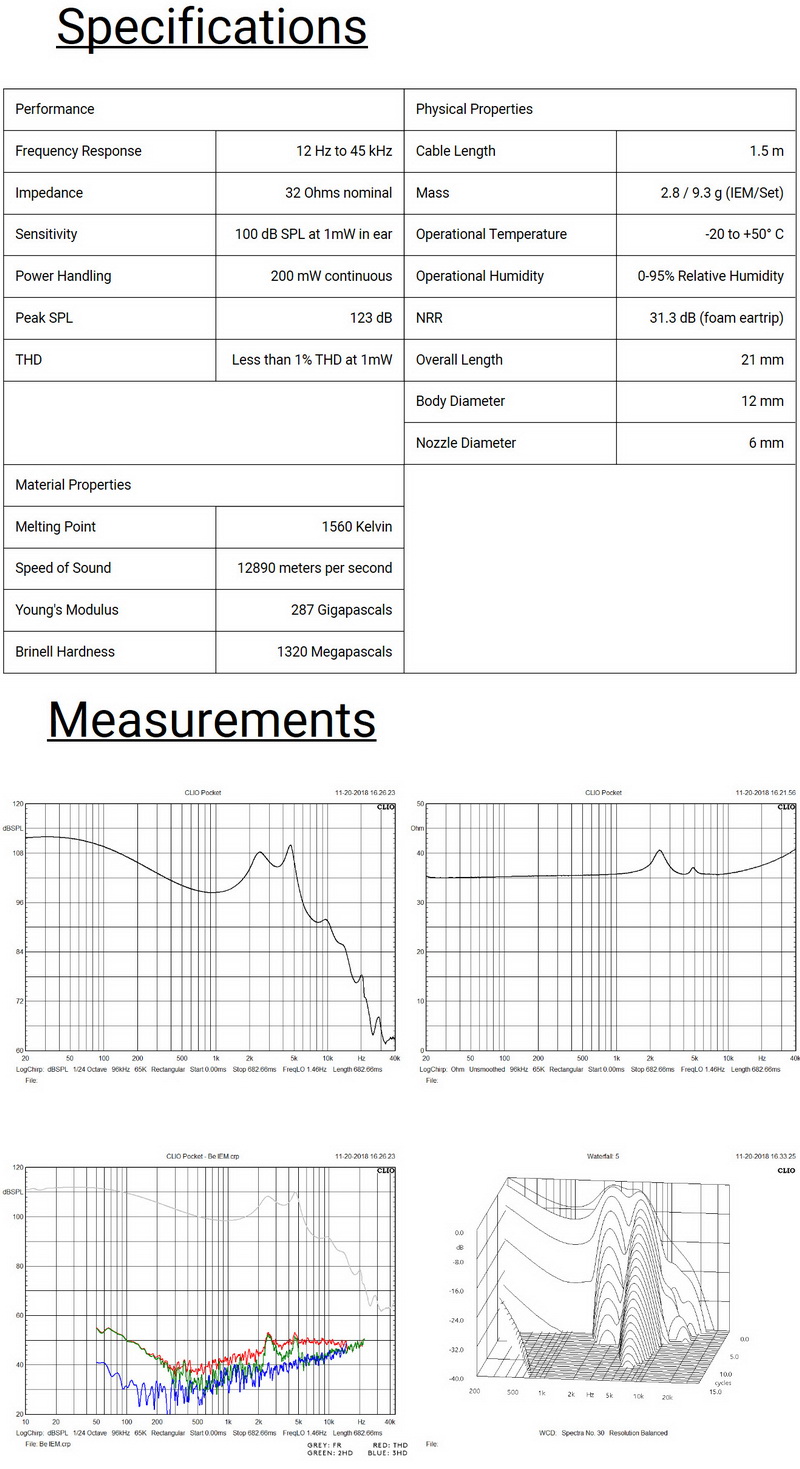
Task: Click the Frequency Response label cell
Action: [x=110, y=151]
